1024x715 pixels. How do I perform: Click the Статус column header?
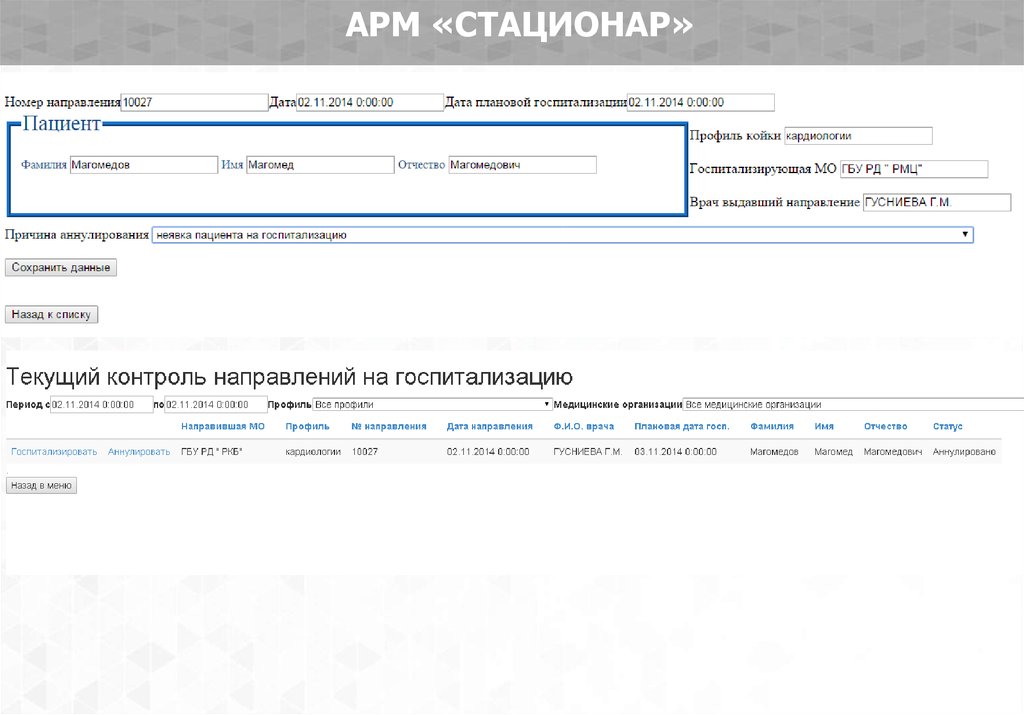click(x=947, y=427)
